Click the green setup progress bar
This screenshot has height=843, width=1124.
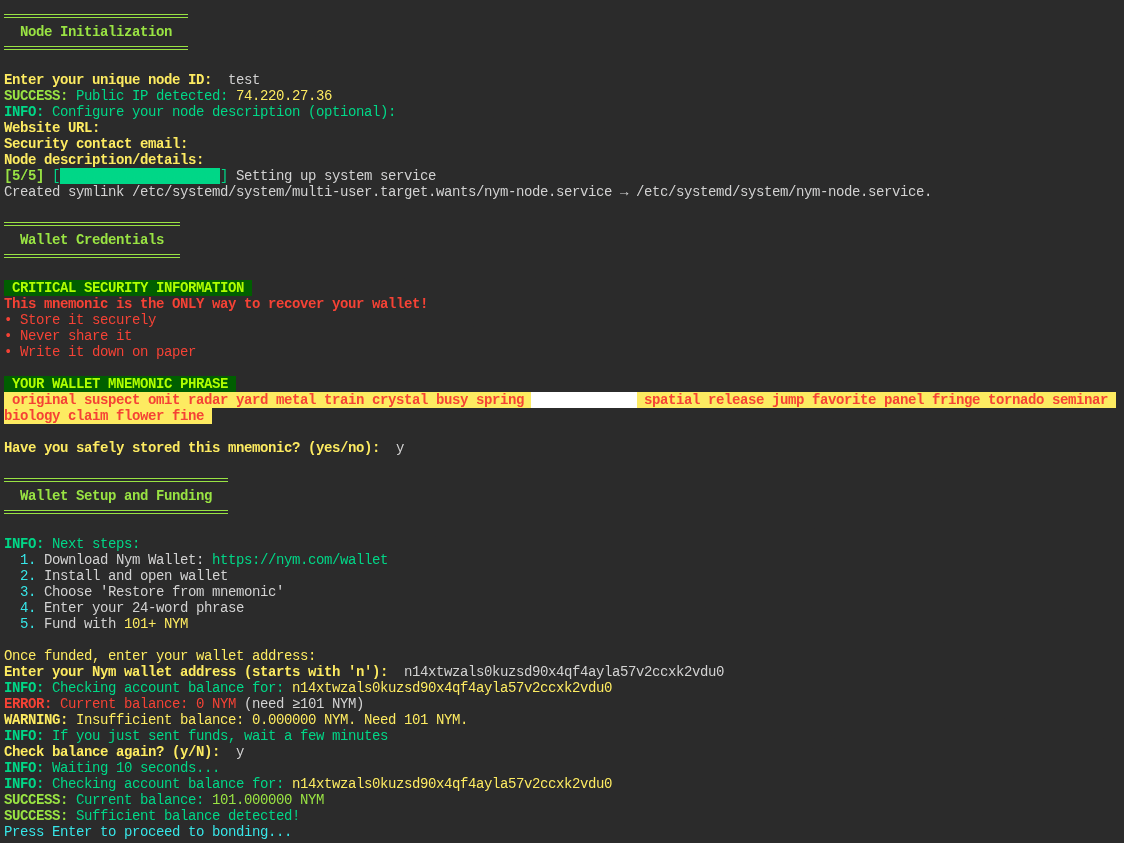[140, 176]
